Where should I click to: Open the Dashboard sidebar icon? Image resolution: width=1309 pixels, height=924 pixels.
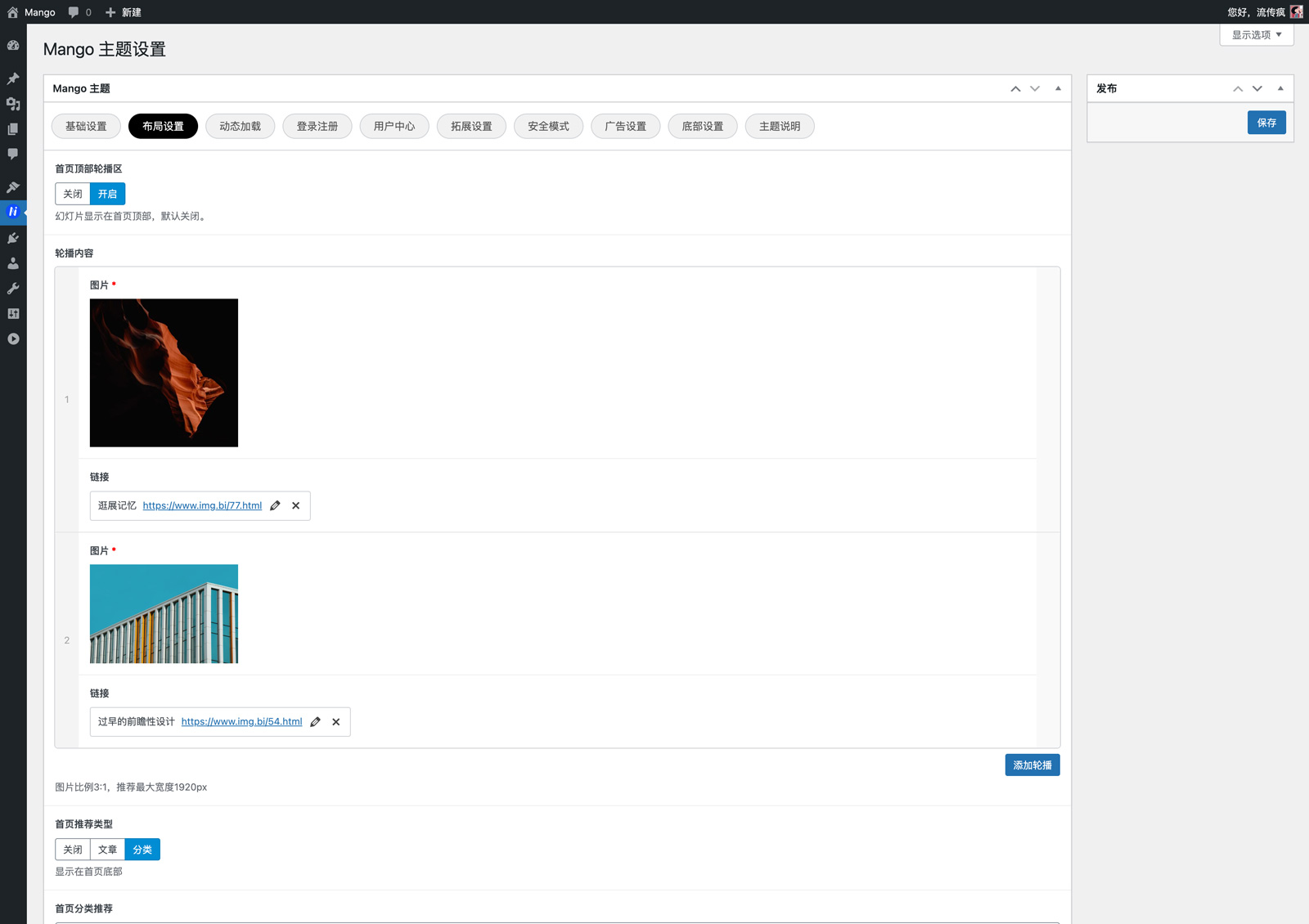[x=13, y=46]
